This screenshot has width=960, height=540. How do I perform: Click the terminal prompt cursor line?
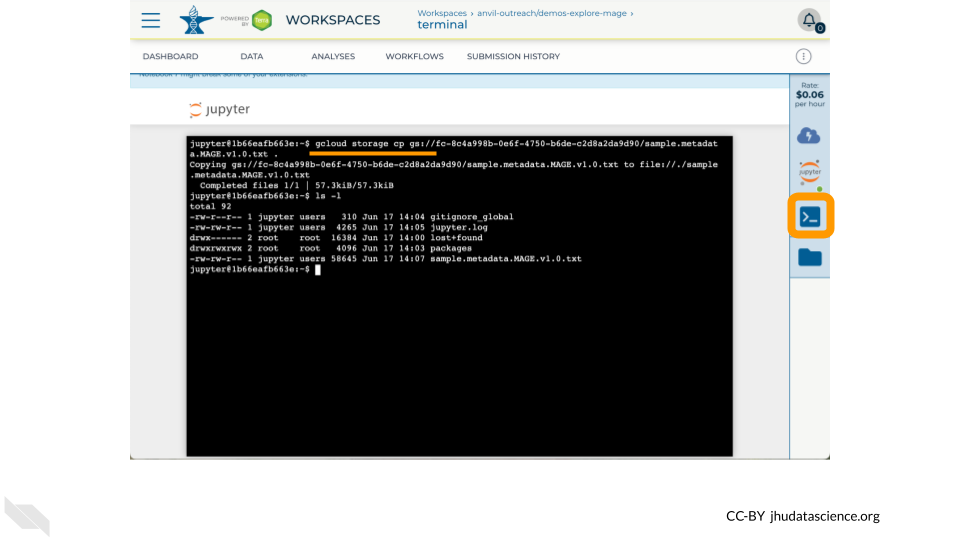pyautogui.click(x=255, y=269)
